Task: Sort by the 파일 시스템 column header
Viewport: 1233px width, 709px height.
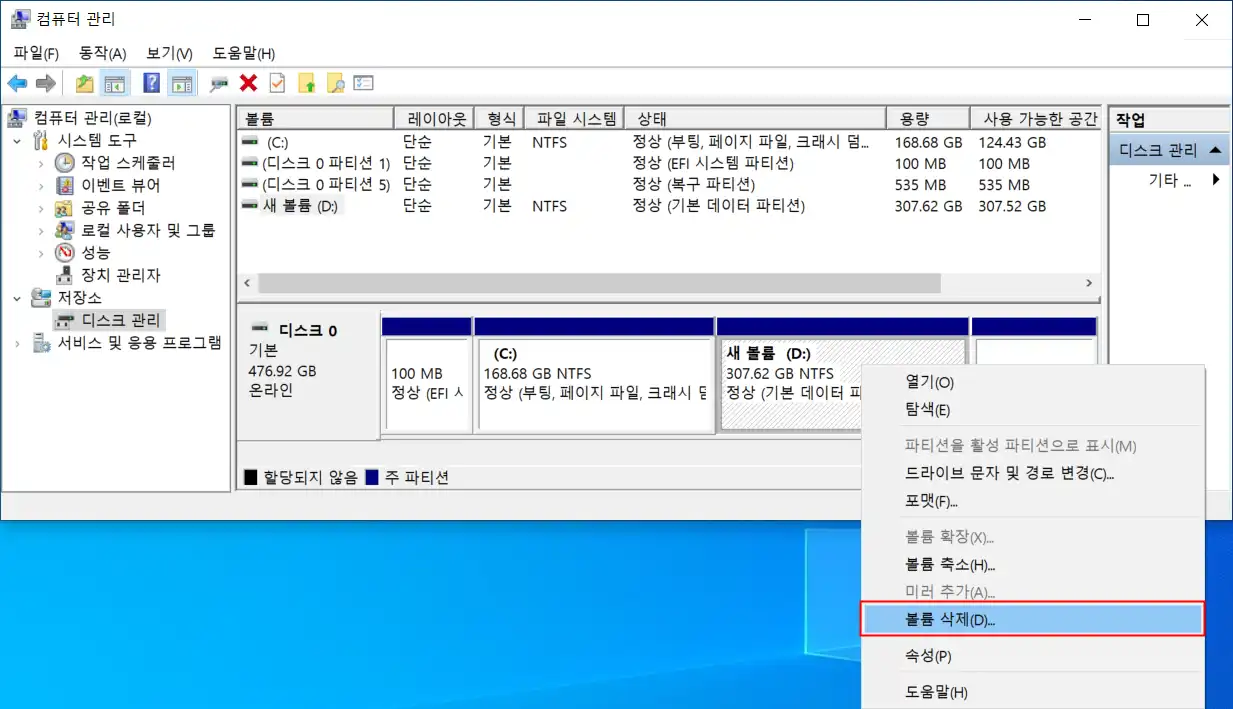Action: click(x=576, y=119)
